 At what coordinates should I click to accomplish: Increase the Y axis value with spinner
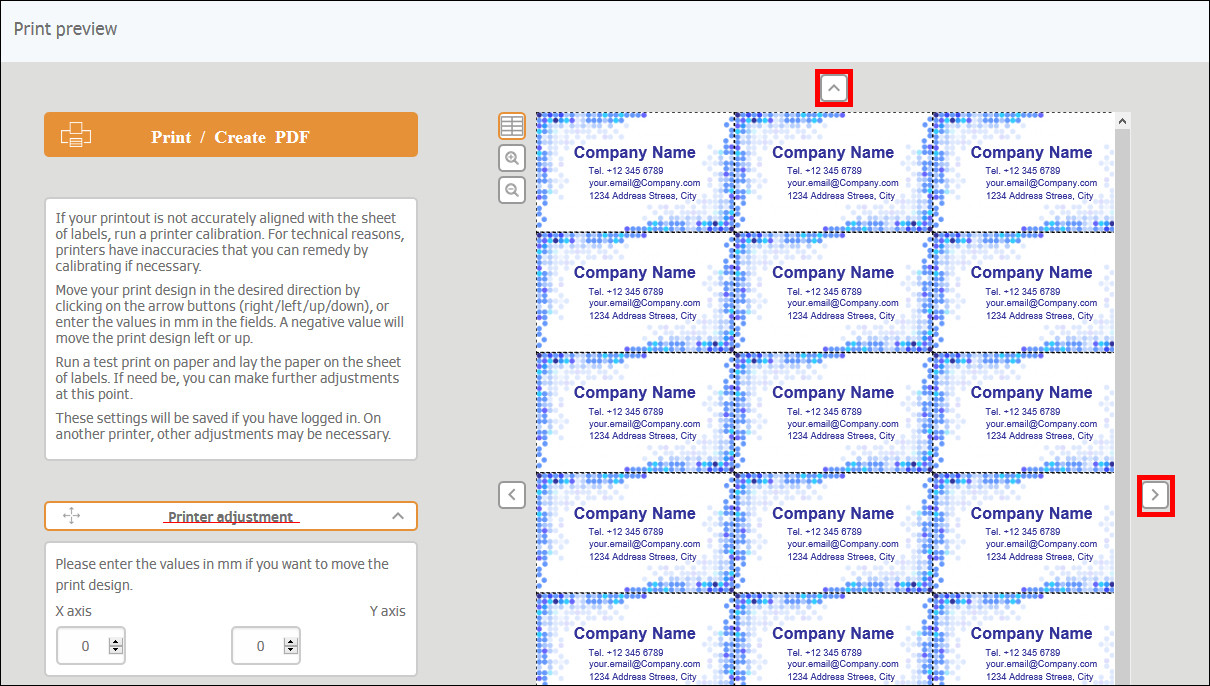(291, 641)
